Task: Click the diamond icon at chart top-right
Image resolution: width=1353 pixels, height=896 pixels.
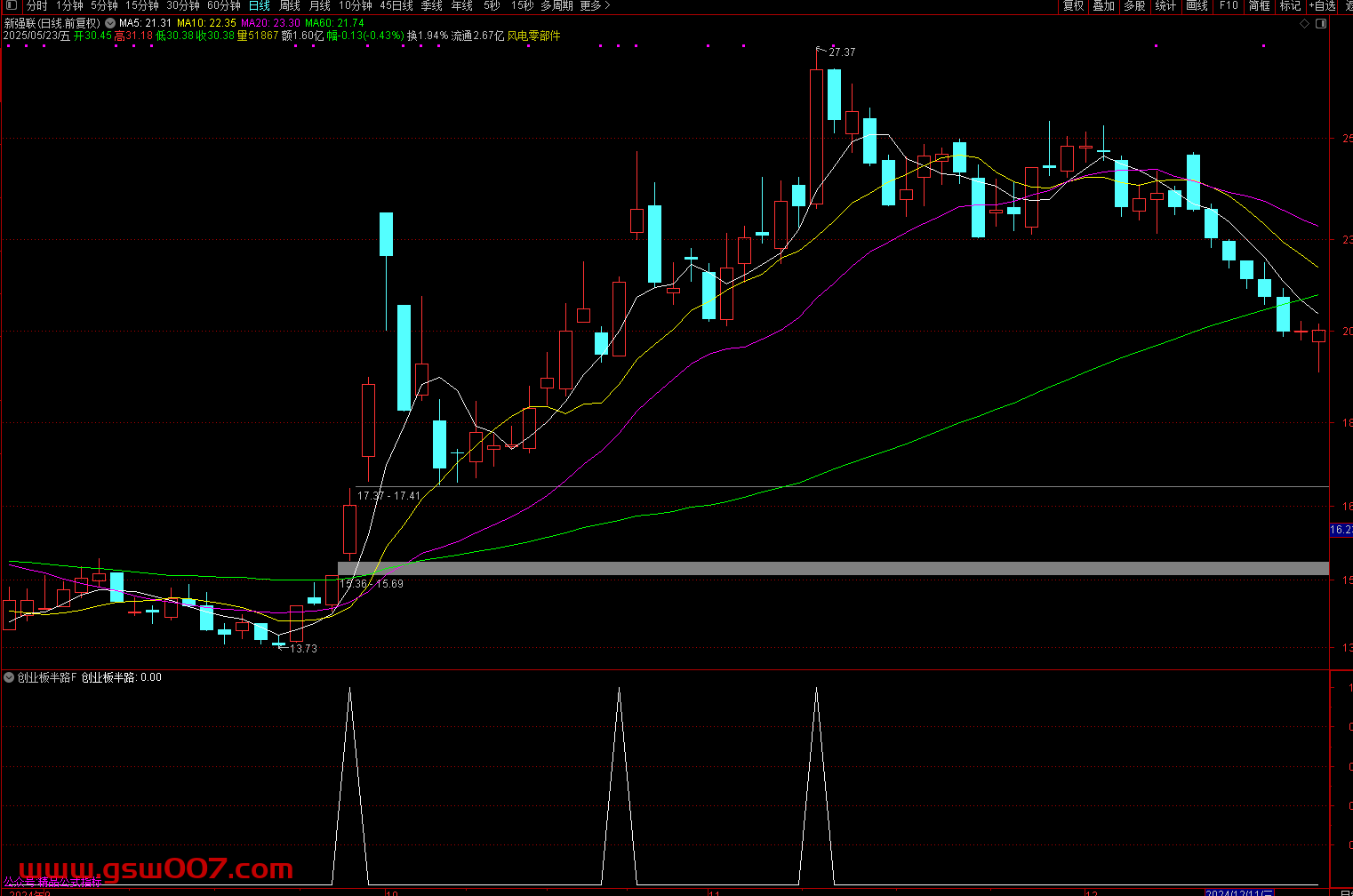Action: point(1305,24)
